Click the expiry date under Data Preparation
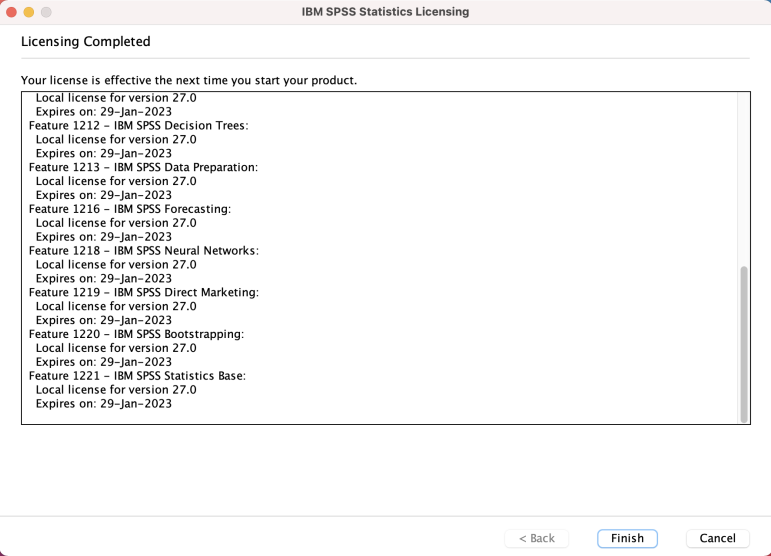771x556 pixels. (x=104, y=196)
